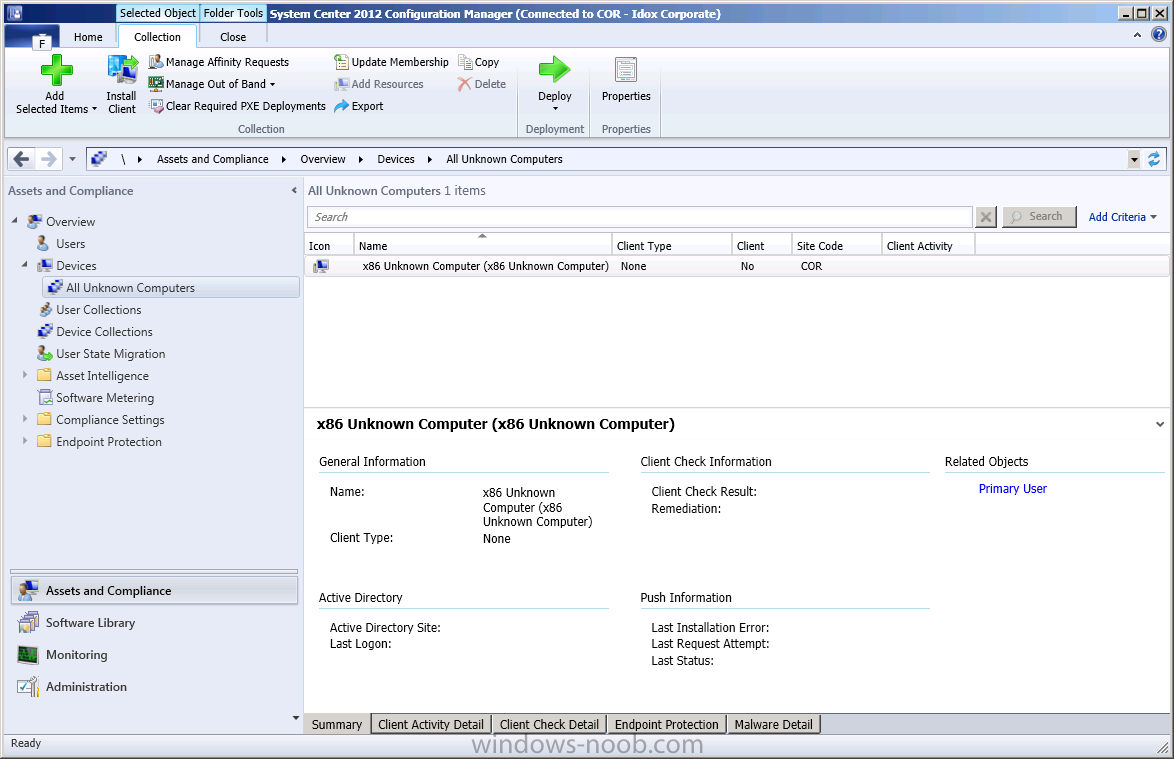Choose Clear Required PXE Deployments
Image resolution: width=1174 pixels, height=759 pixels.
237,106
